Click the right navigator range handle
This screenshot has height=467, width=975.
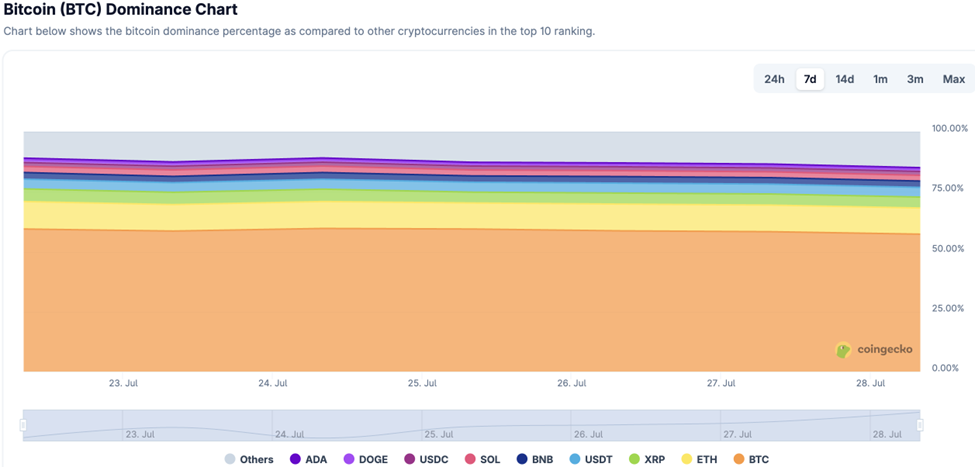(920, 425)
